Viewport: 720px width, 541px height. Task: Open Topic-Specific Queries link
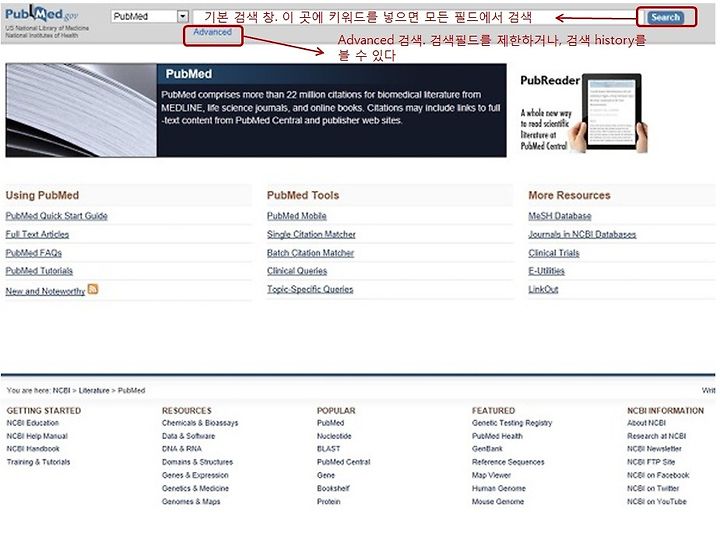coord(310,289)
